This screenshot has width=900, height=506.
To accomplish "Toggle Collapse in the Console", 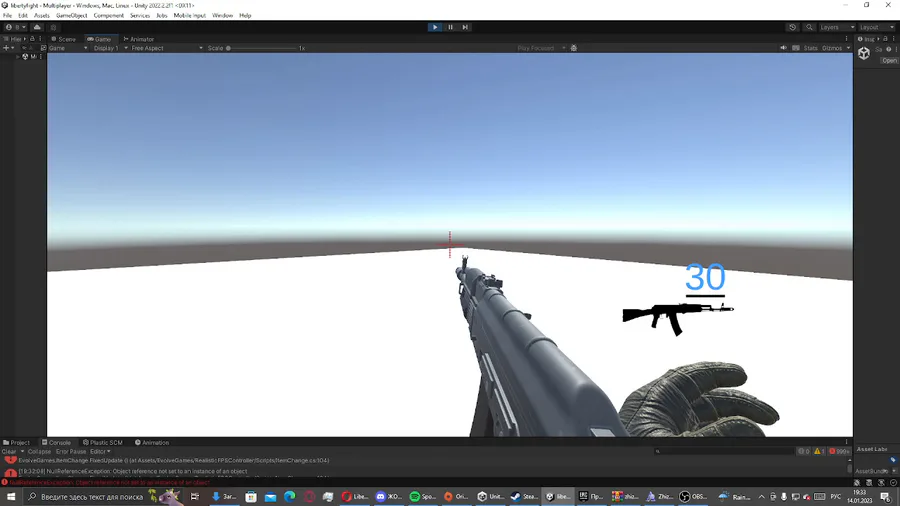I will click(39, 451).
